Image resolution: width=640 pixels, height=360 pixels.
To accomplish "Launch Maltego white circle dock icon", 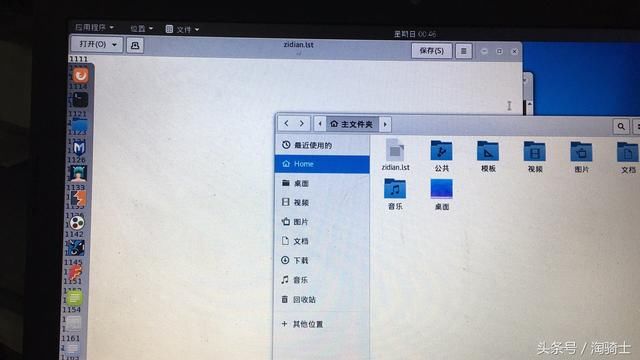I will pos(77,223).
